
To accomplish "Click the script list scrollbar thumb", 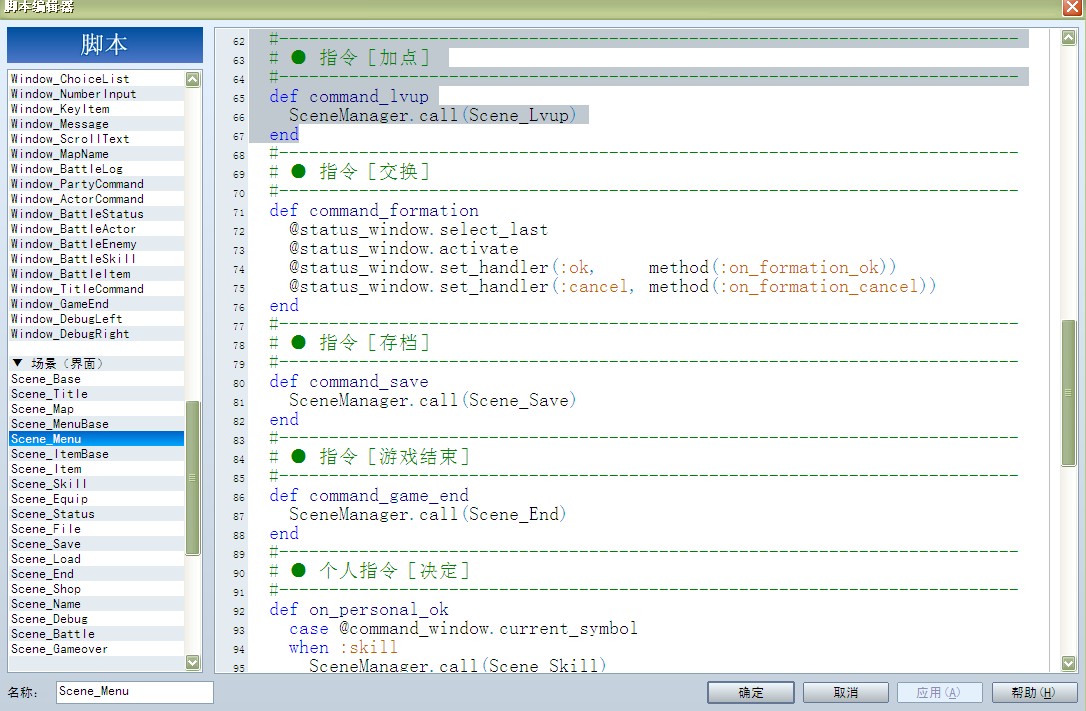I will pyautogui.click(x=193, y=478).
